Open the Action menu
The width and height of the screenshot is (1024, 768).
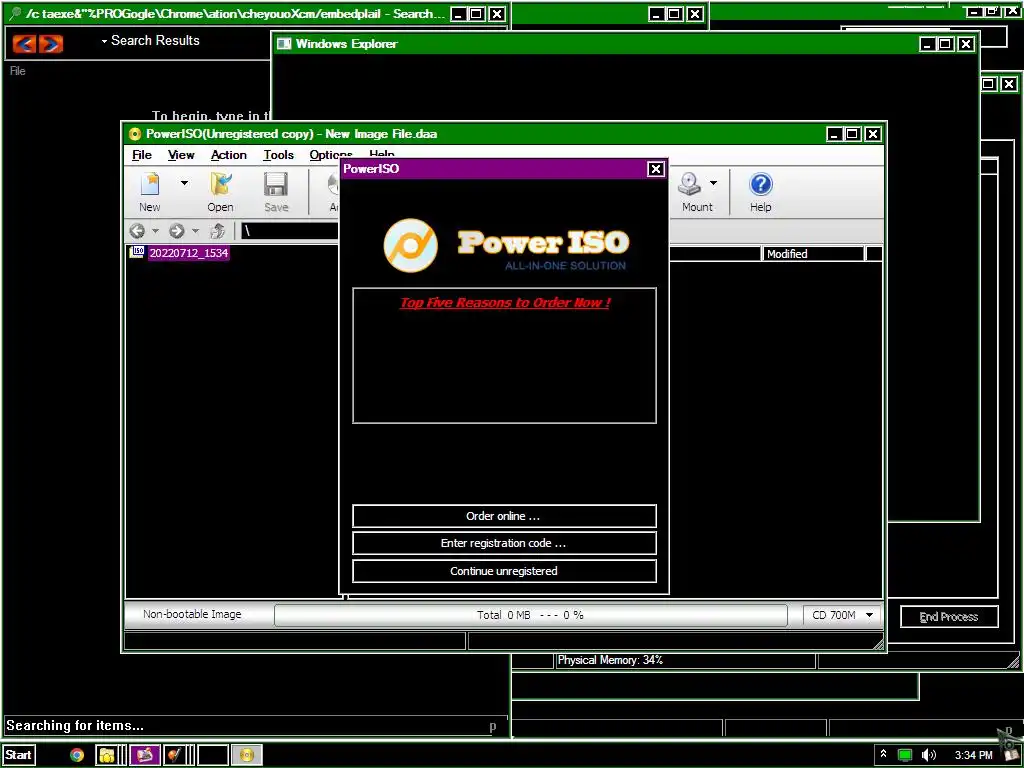point(229,155)
